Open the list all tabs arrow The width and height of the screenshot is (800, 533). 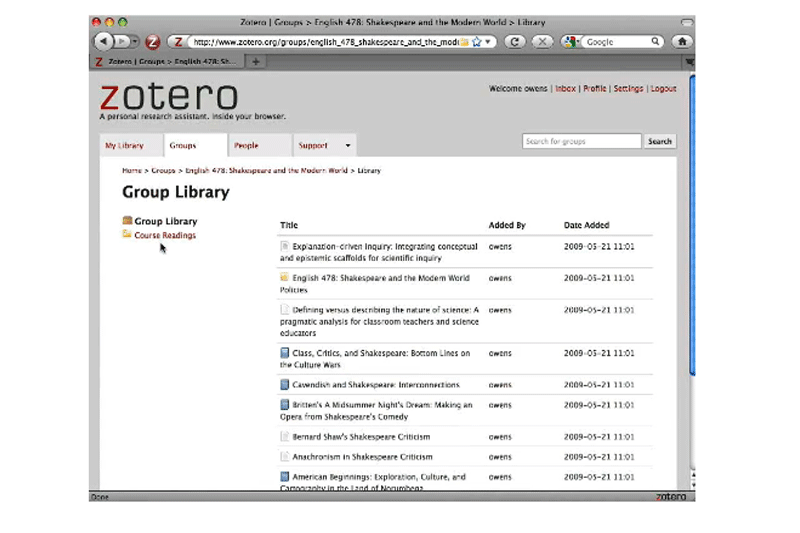click(689, 62)
